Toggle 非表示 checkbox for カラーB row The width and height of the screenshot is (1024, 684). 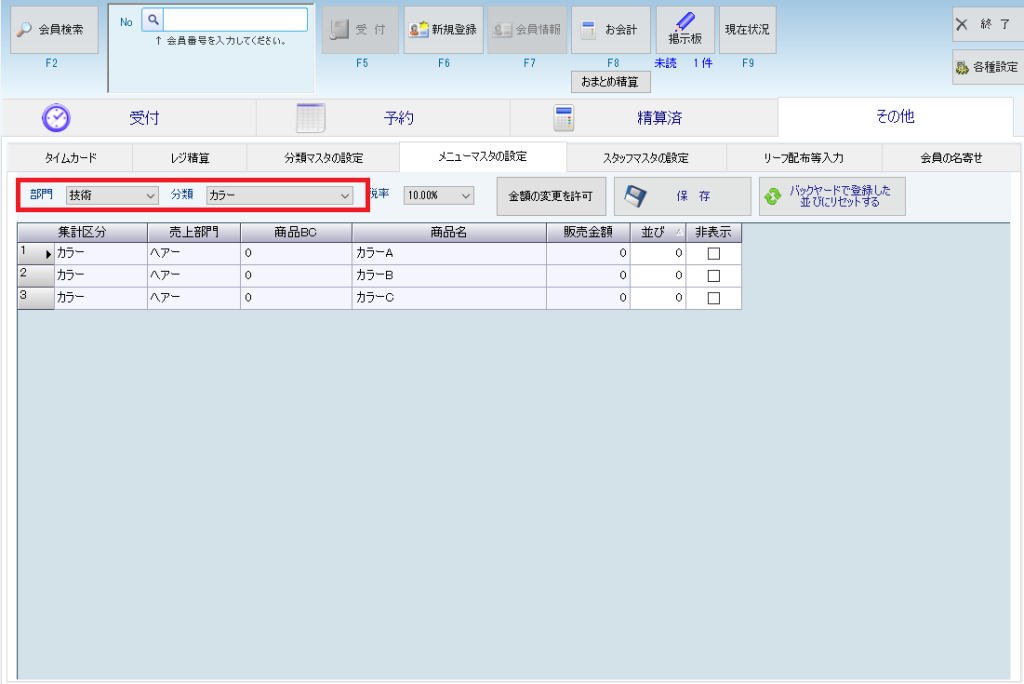[714, 276]
